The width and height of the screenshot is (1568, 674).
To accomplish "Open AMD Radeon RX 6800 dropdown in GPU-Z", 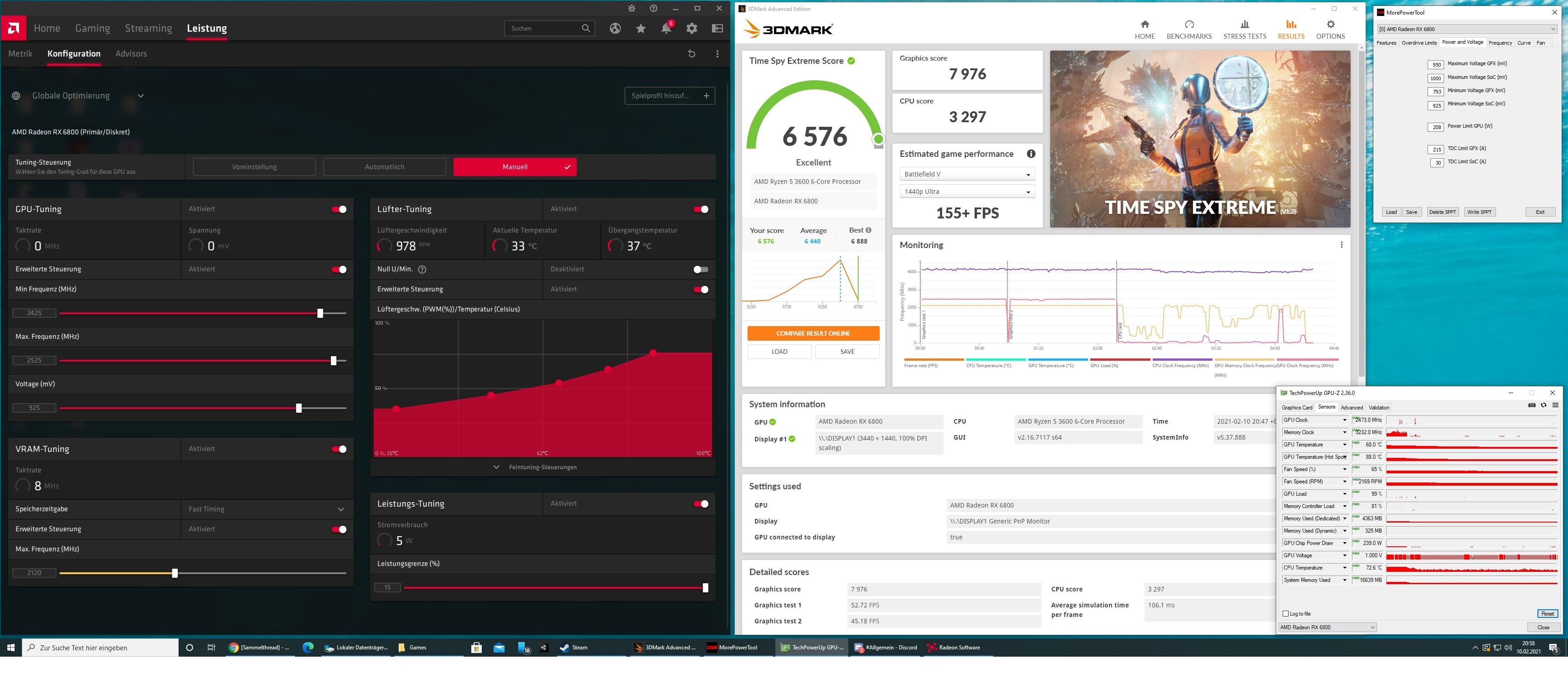I will pyautogui.click(x=1328, y=627).
